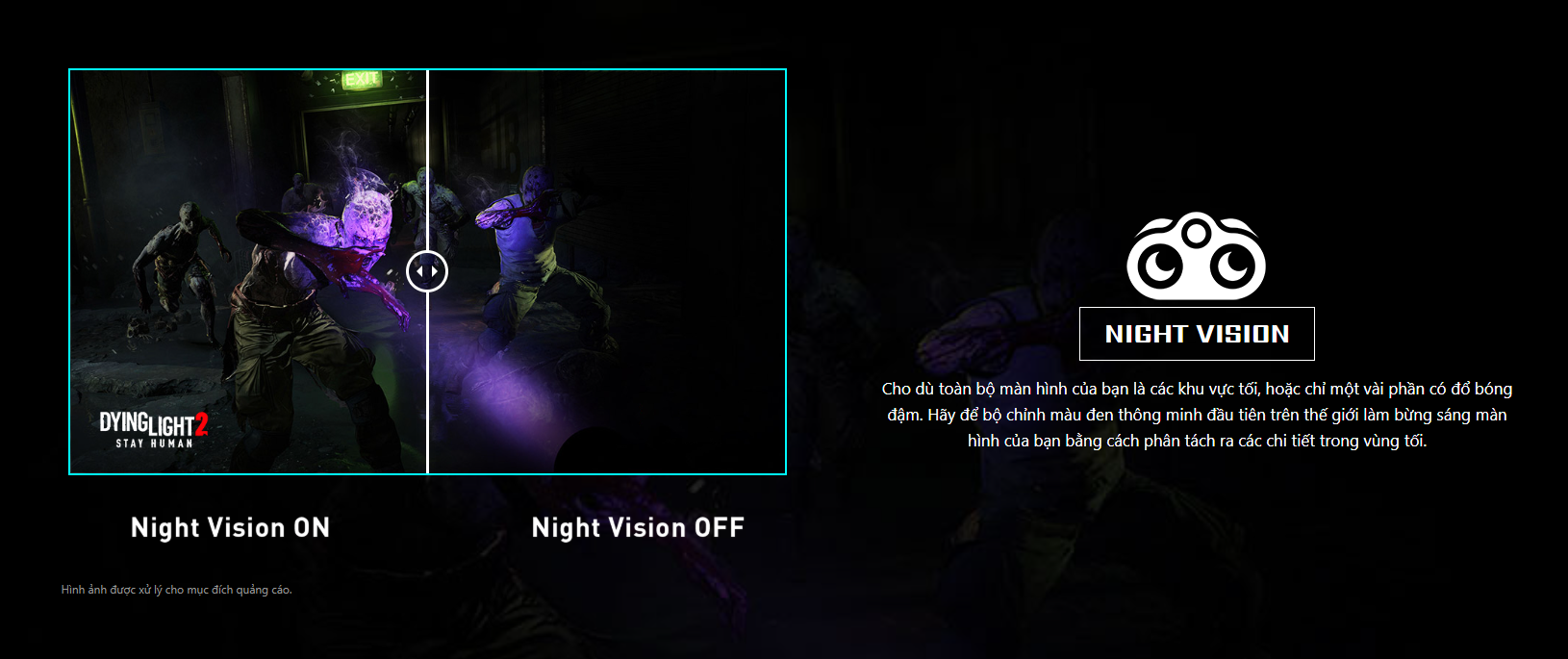Click the advertising disclaimer text under the image
1568x659 pixels.
tap(176, 590)
